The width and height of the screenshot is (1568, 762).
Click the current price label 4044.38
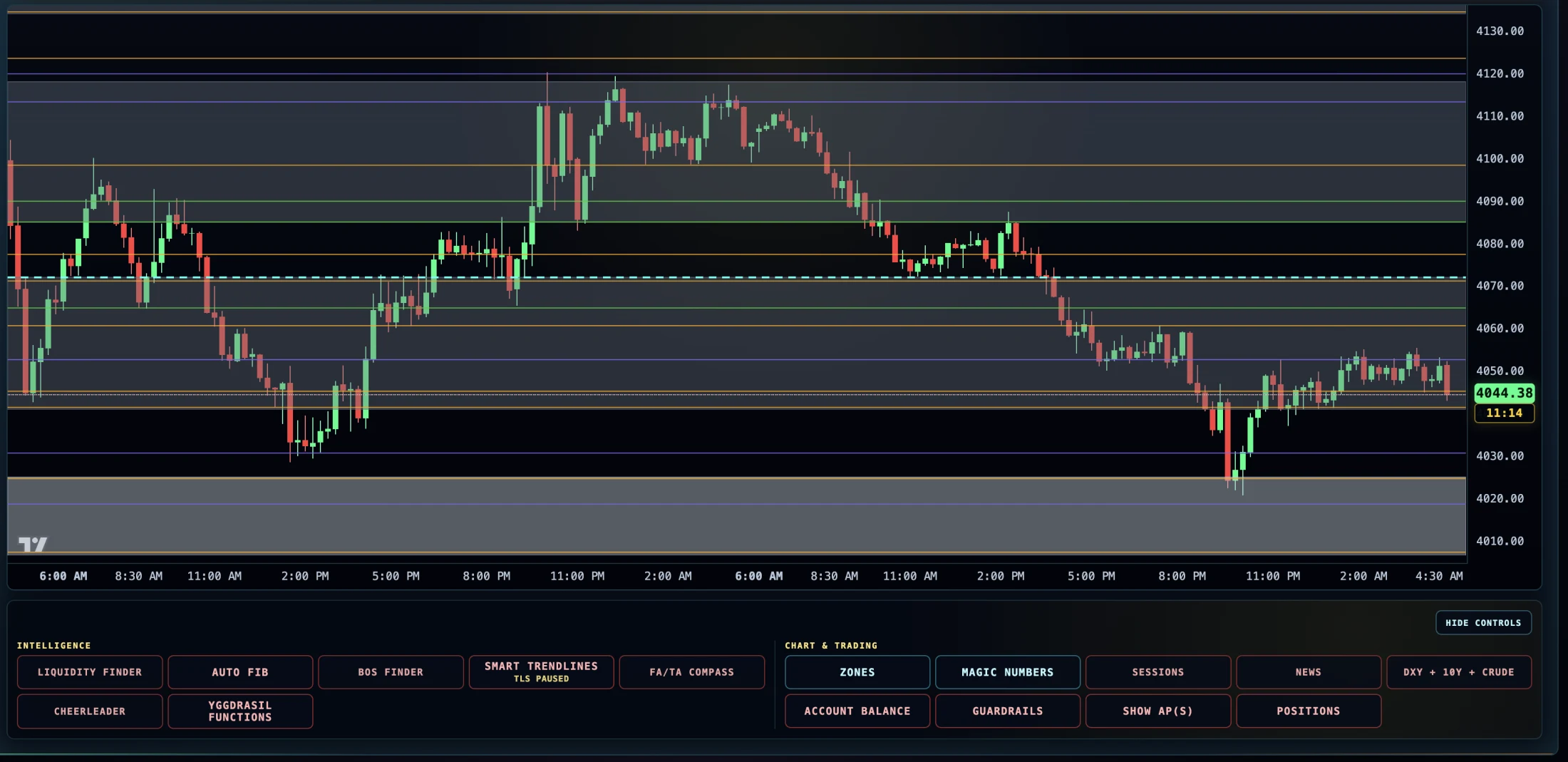1504,393
